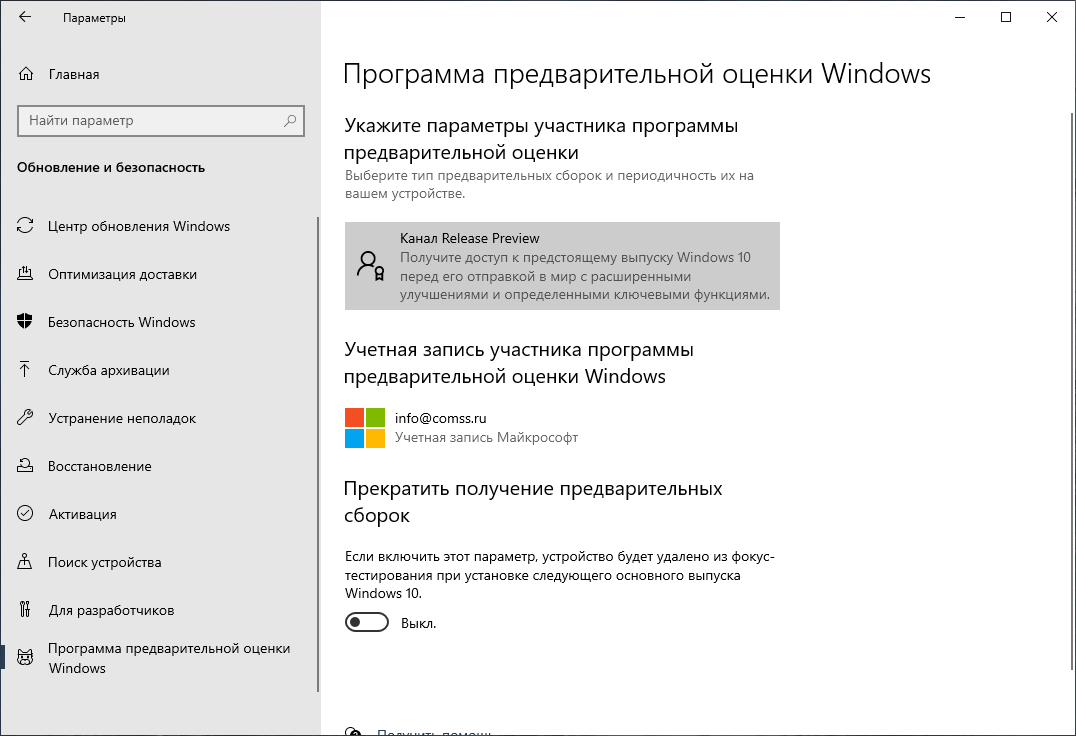
Task: Click the search magnifier icon
Action: tap(290, 121)
